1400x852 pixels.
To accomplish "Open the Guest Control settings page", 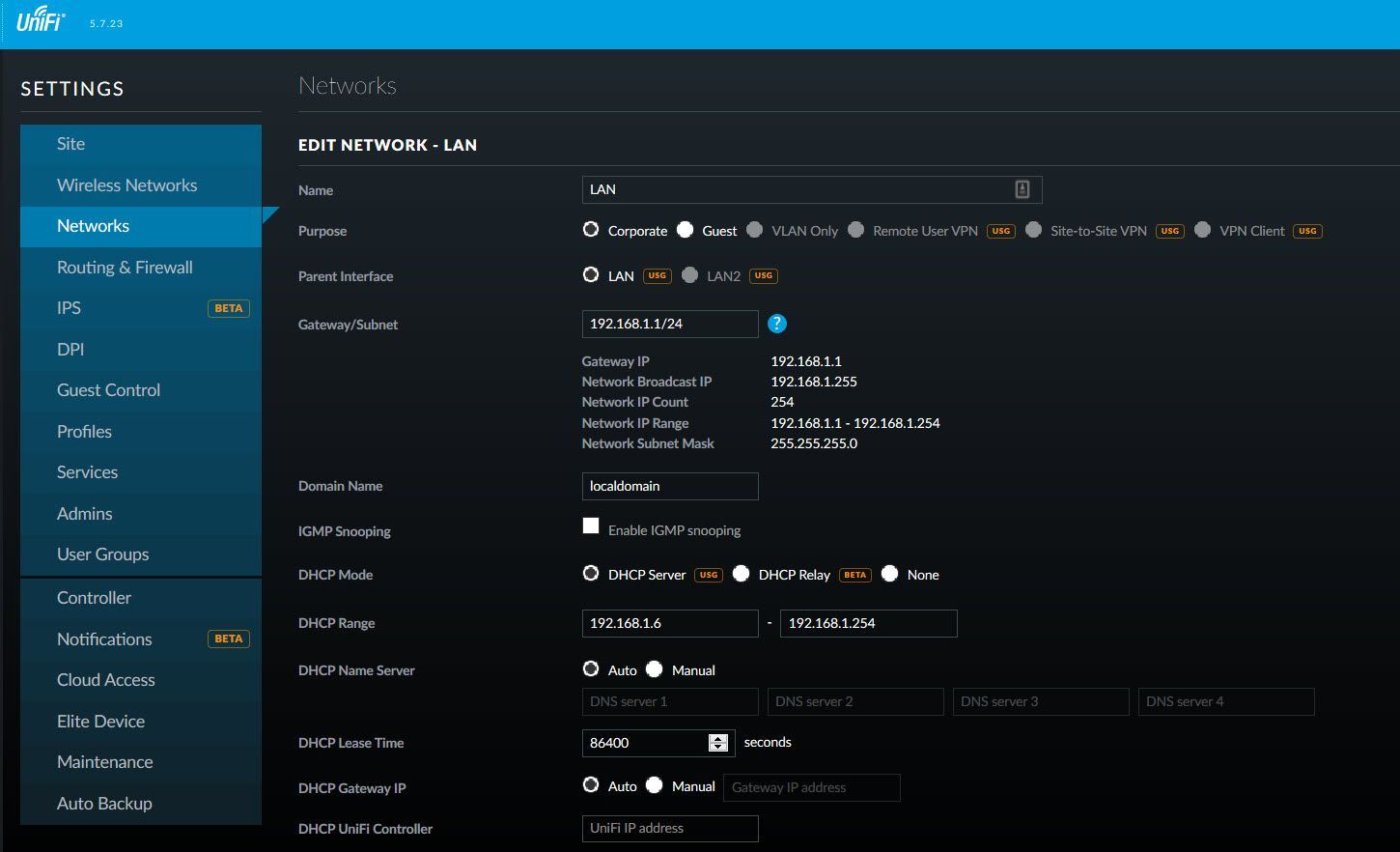I will point(108,390).
